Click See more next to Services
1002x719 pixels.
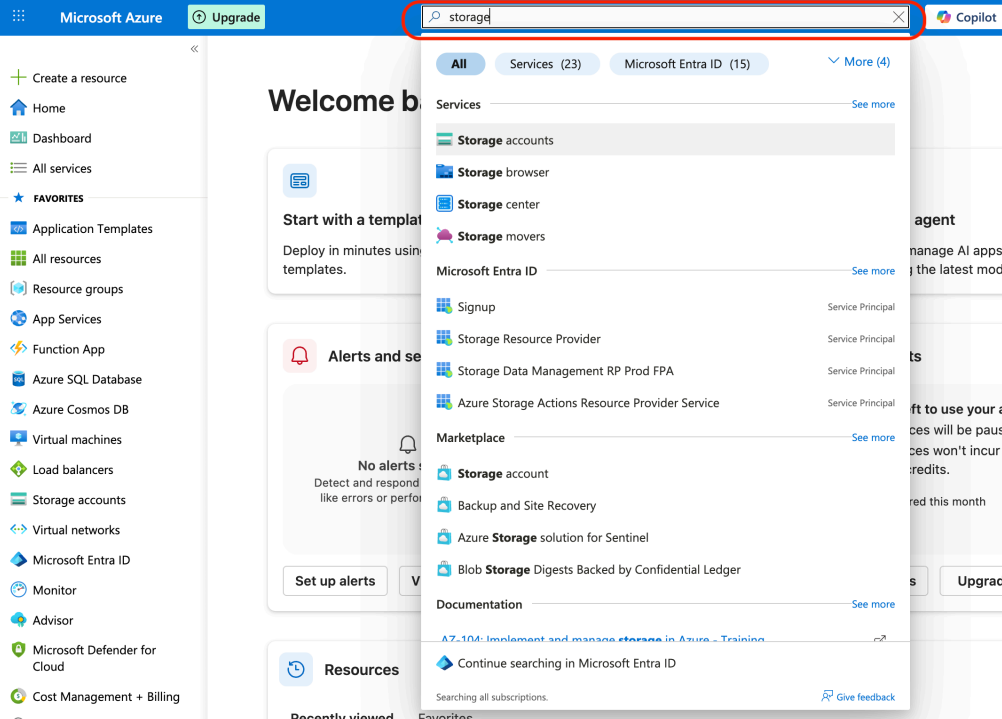coord(872,104)
